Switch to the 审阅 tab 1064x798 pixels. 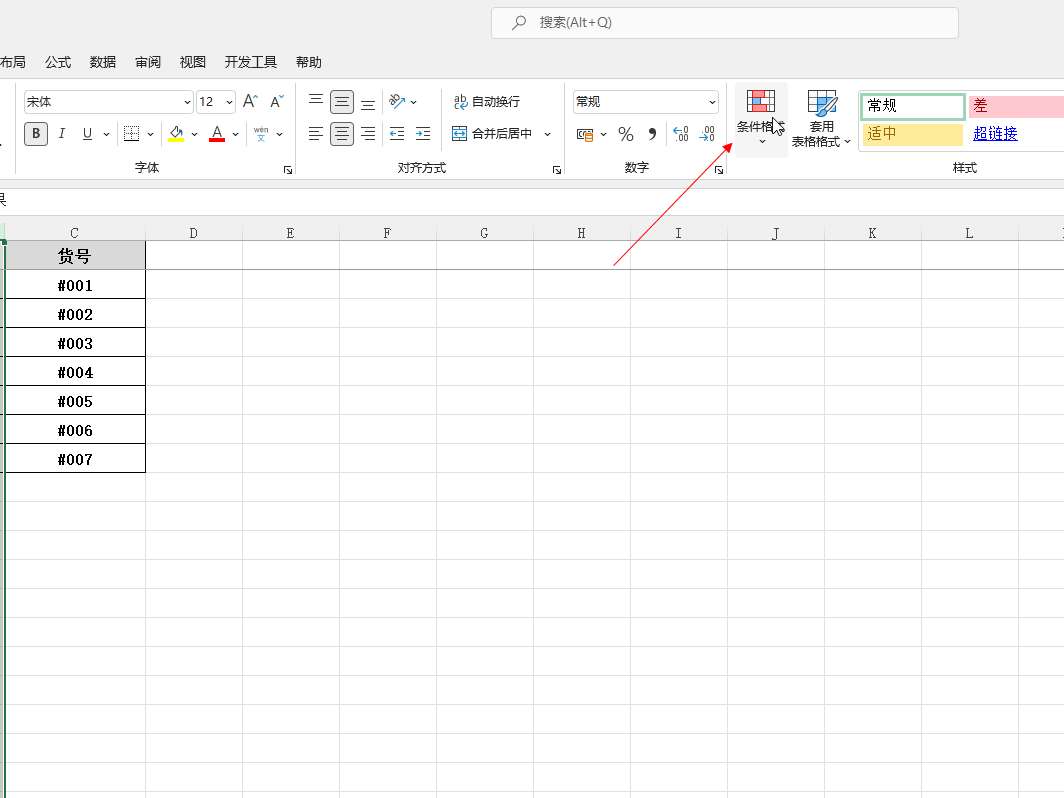coord(147,62)
